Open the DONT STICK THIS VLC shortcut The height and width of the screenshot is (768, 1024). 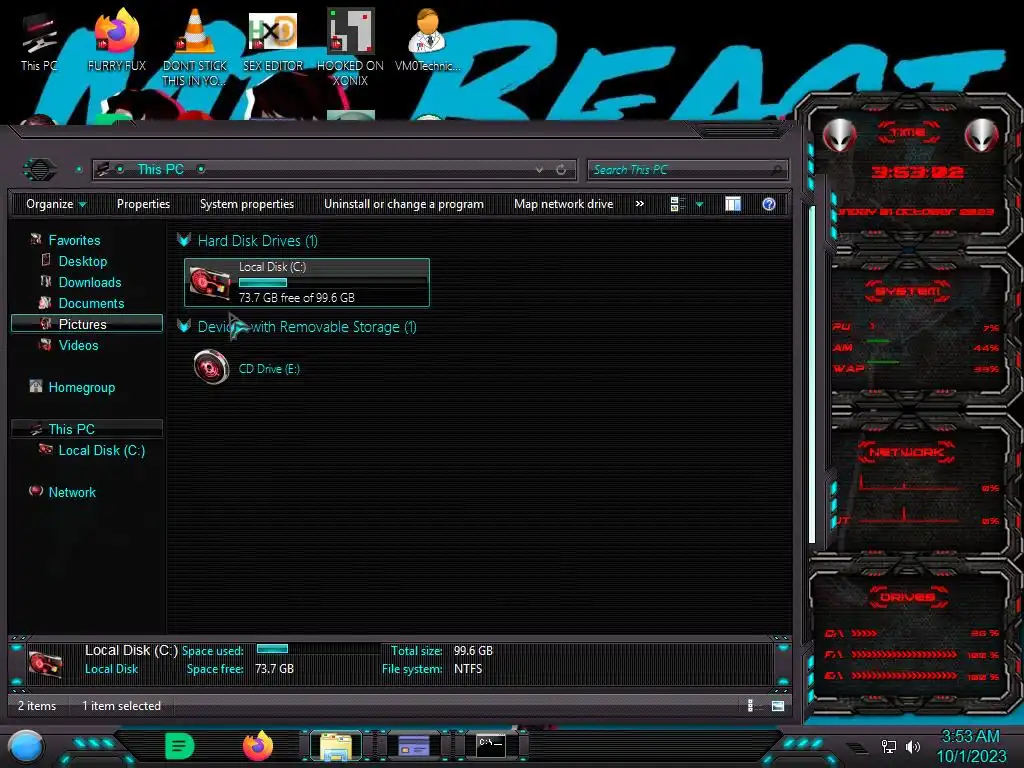[x=195, y=48]
